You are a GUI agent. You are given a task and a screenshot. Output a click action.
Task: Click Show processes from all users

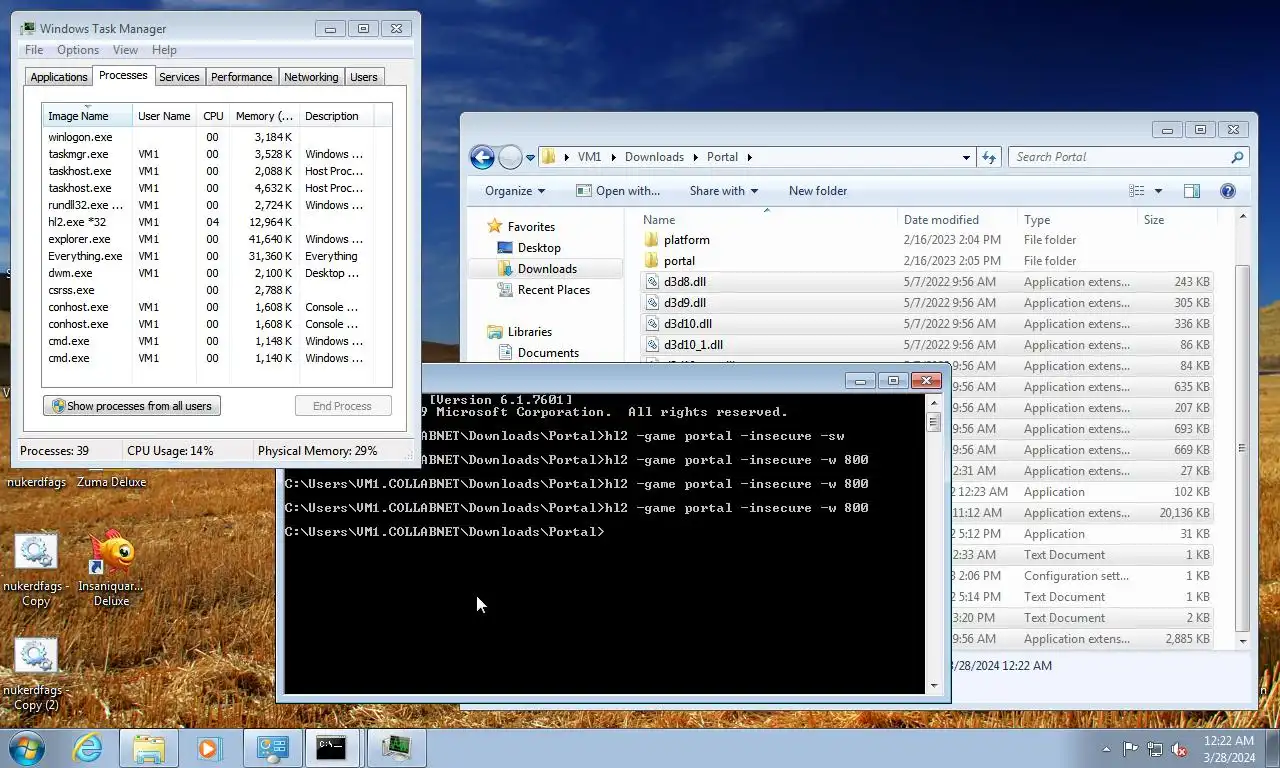tap(132, 406)
